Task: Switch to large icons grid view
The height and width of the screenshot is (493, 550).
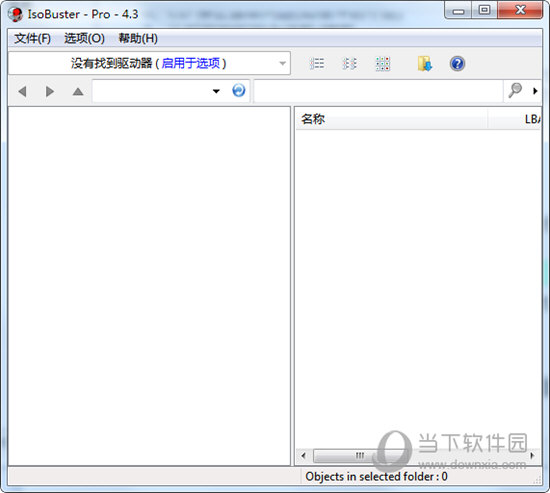Action: pyautogui.click(x=382, y=64)
